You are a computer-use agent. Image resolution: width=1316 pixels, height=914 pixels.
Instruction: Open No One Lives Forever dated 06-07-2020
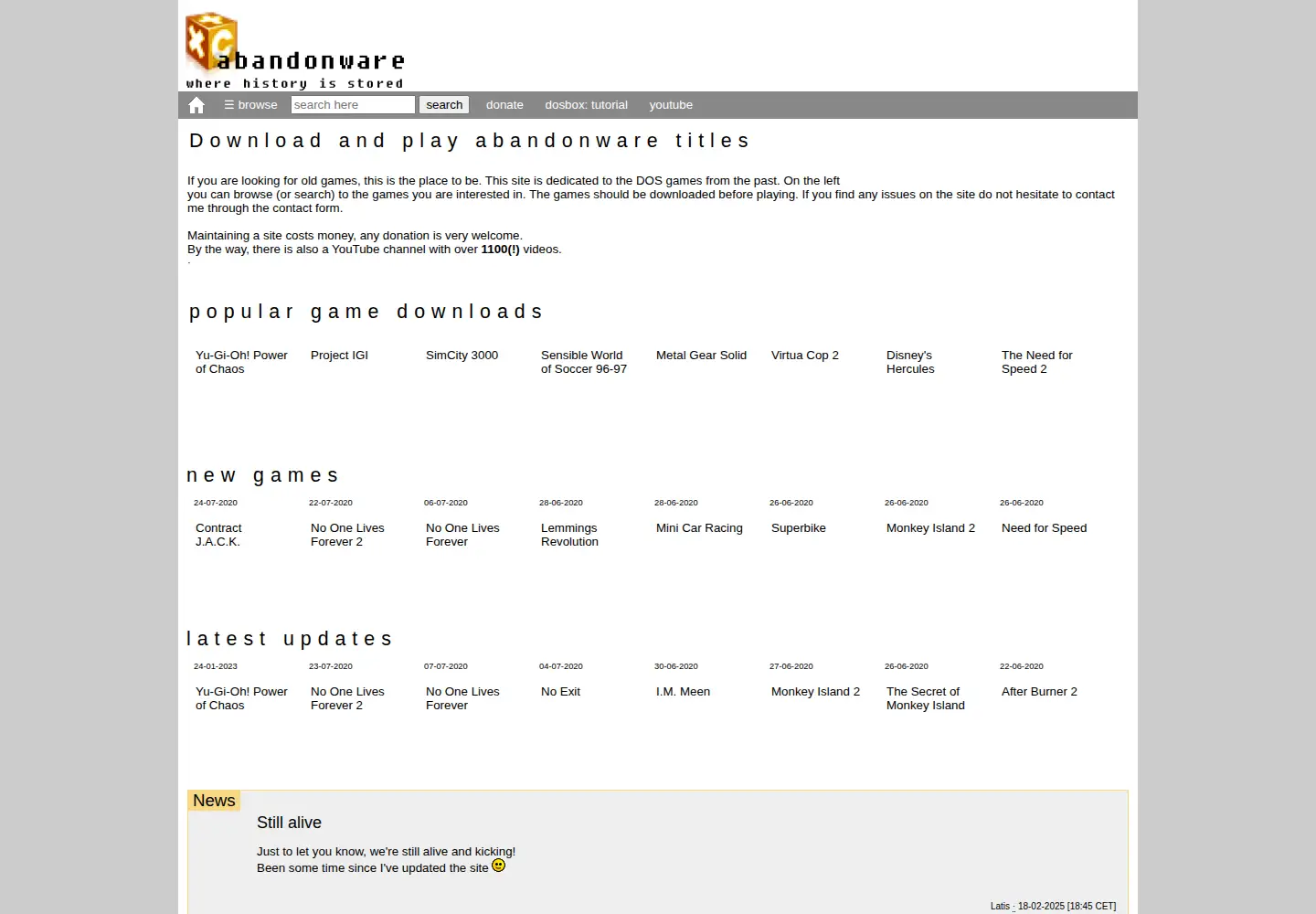click(462, 535)
